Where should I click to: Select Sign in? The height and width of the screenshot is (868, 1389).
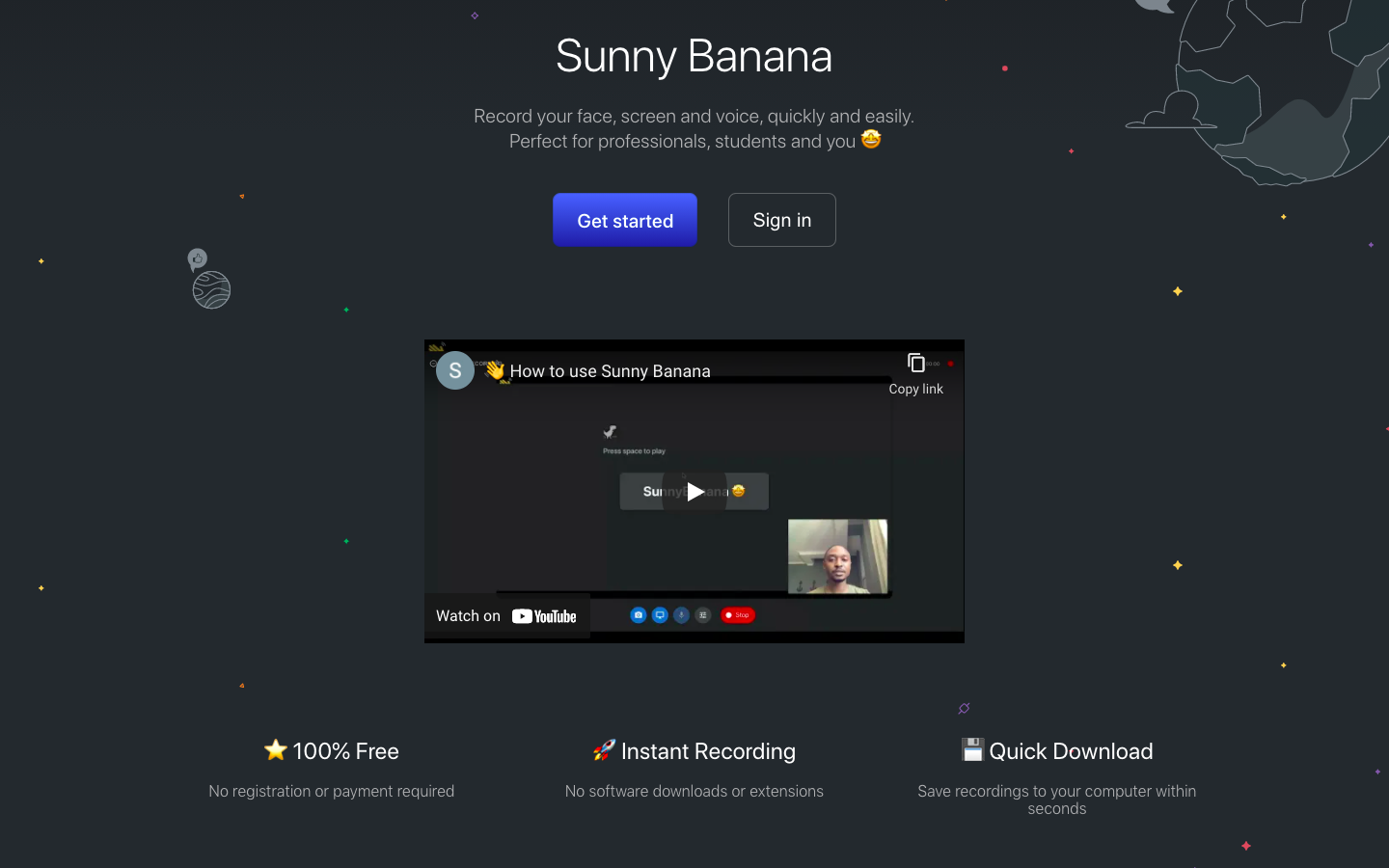(781, 219)
